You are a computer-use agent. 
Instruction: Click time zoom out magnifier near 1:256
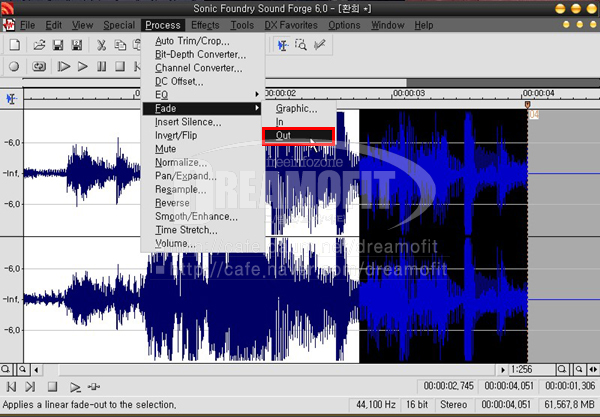(562, 370)
